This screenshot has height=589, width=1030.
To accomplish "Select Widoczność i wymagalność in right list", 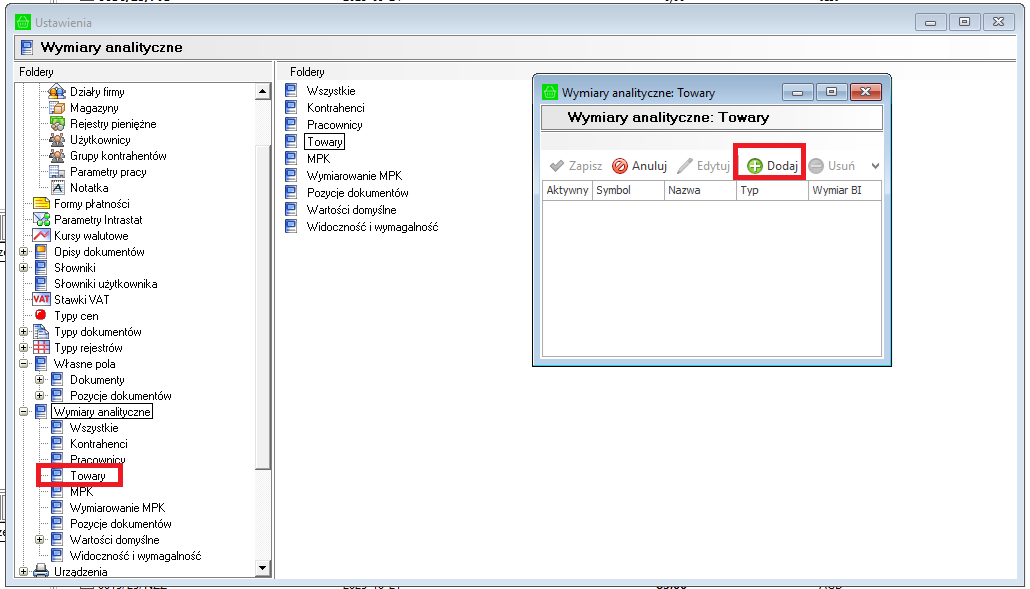I will 372,226.
